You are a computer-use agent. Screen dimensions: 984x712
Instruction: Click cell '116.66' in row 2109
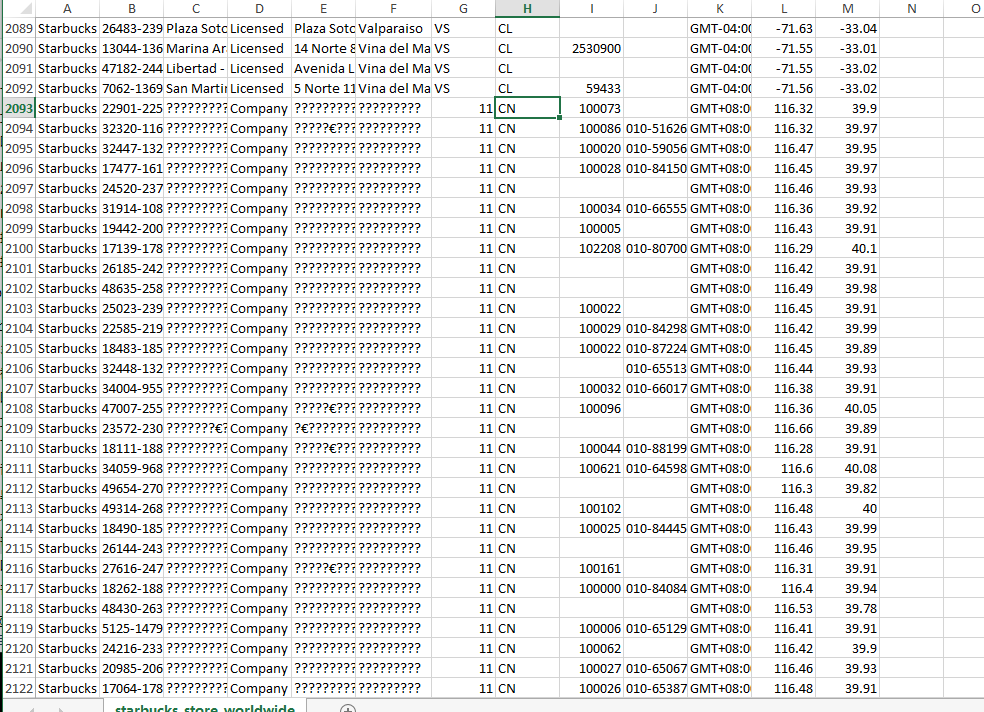(783, 428)
